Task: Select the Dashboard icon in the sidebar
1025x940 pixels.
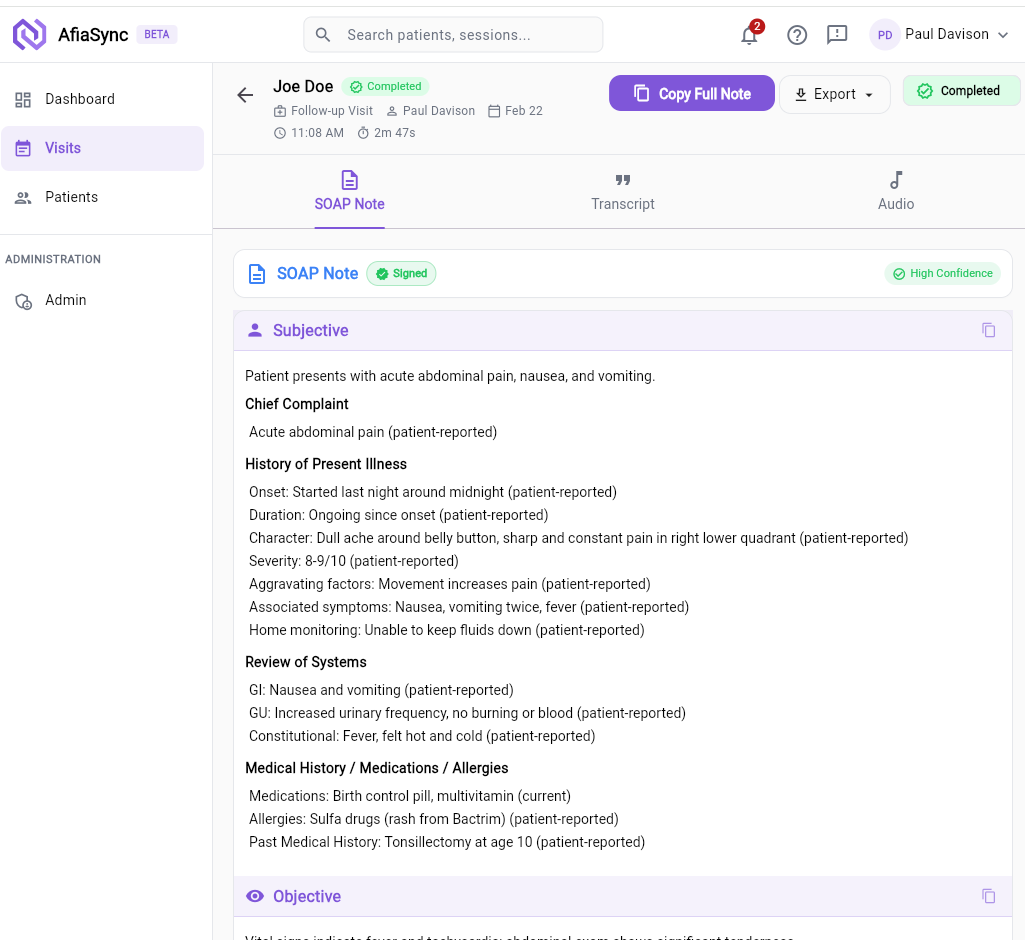Action: (x=23, y=99)
